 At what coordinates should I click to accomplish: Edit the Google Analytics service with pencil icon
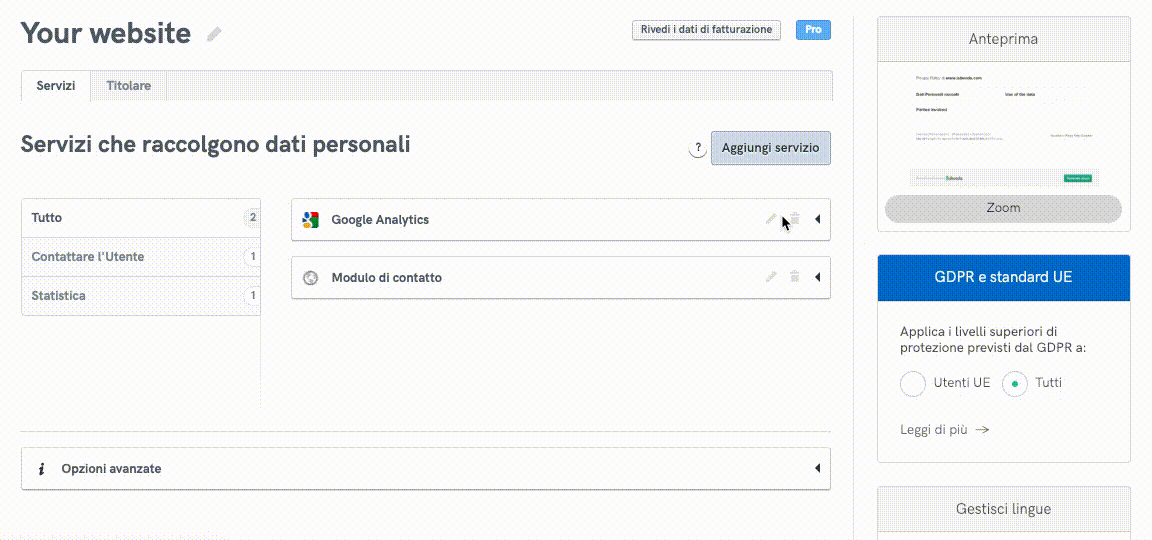[771, 220]
